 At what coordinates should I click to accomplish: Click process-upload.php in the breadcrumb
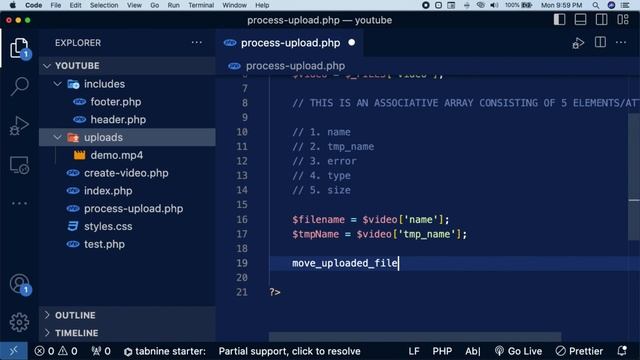click(x=295, y=66)
